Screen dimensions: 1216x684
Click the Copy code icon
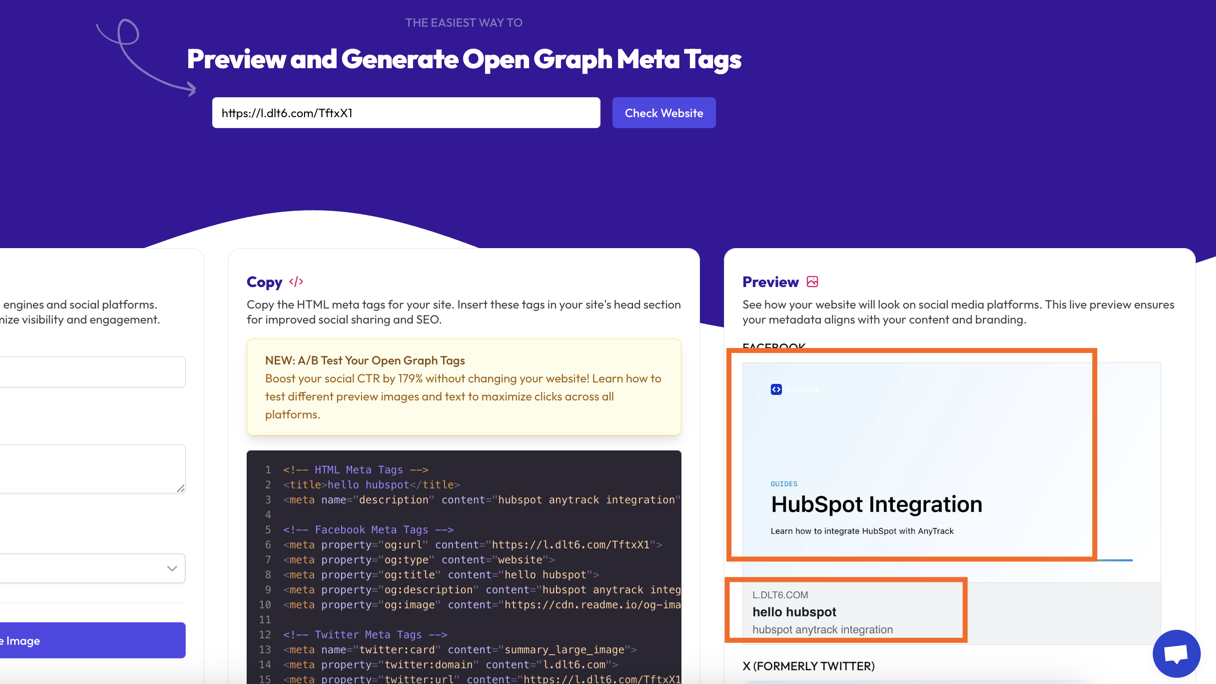[296, 282]
